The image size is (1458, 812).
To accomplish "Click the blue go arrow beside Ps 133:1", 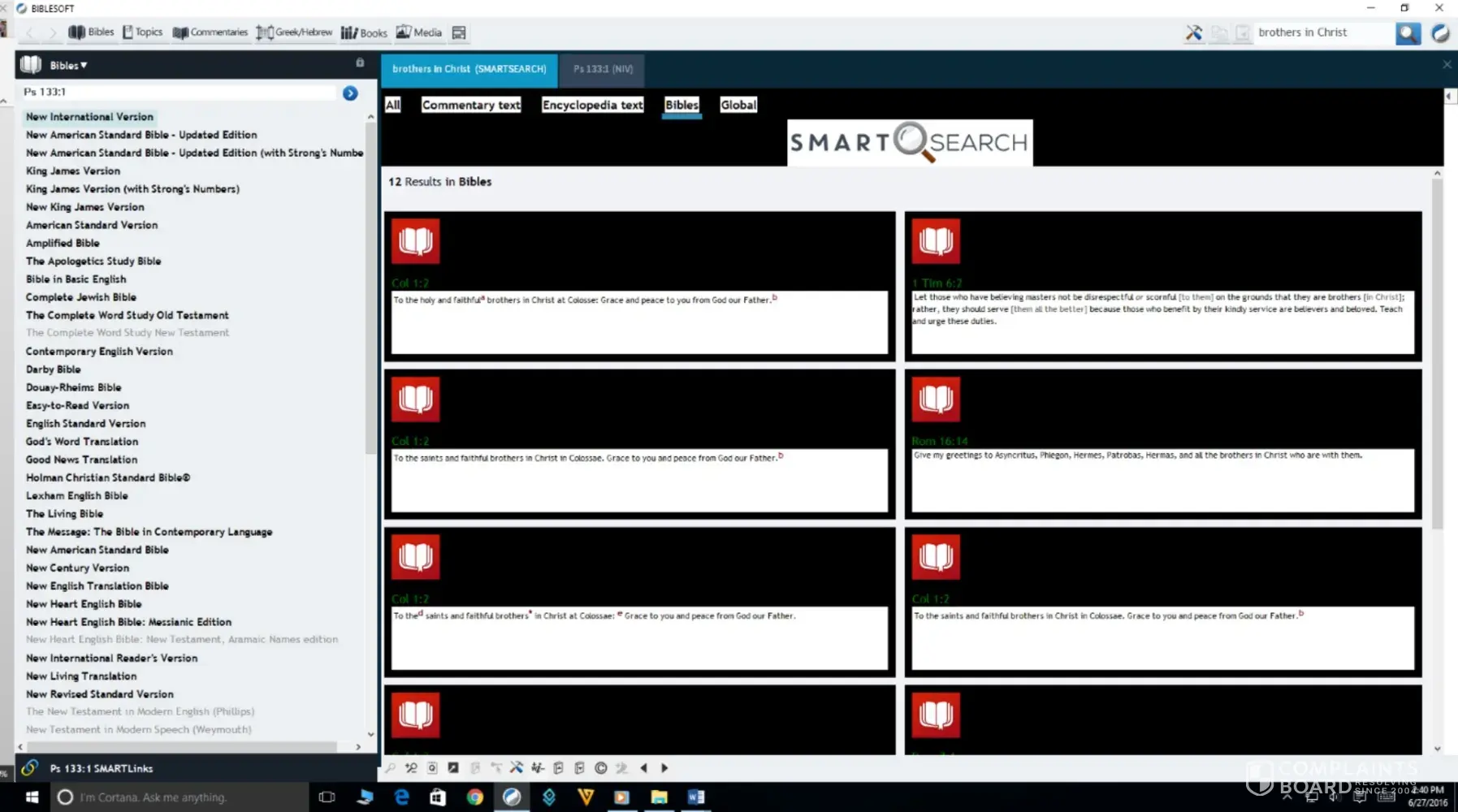I will tap(350, 93).
